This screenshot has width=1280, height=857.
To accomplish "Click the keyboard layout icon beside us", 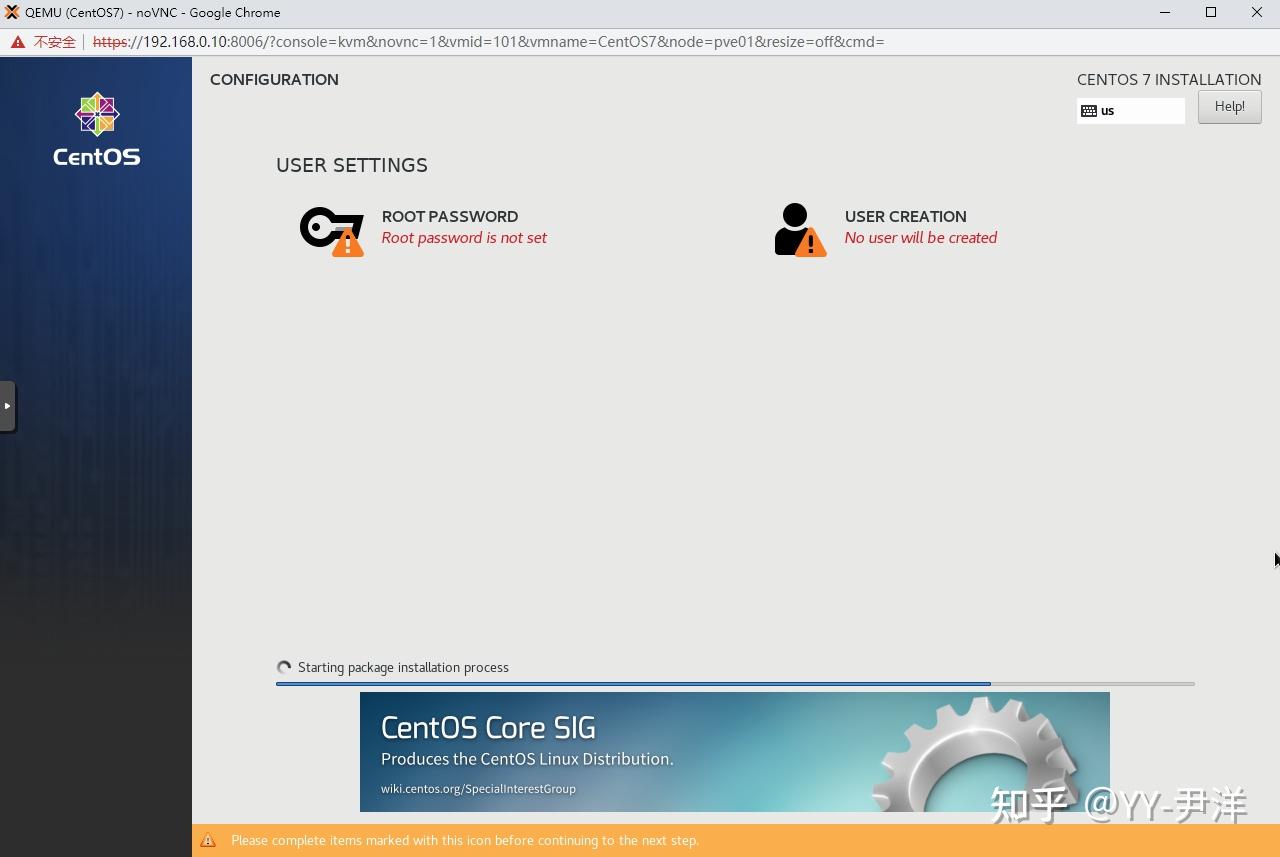I will pyautogui.click(x=1089, y=111).
